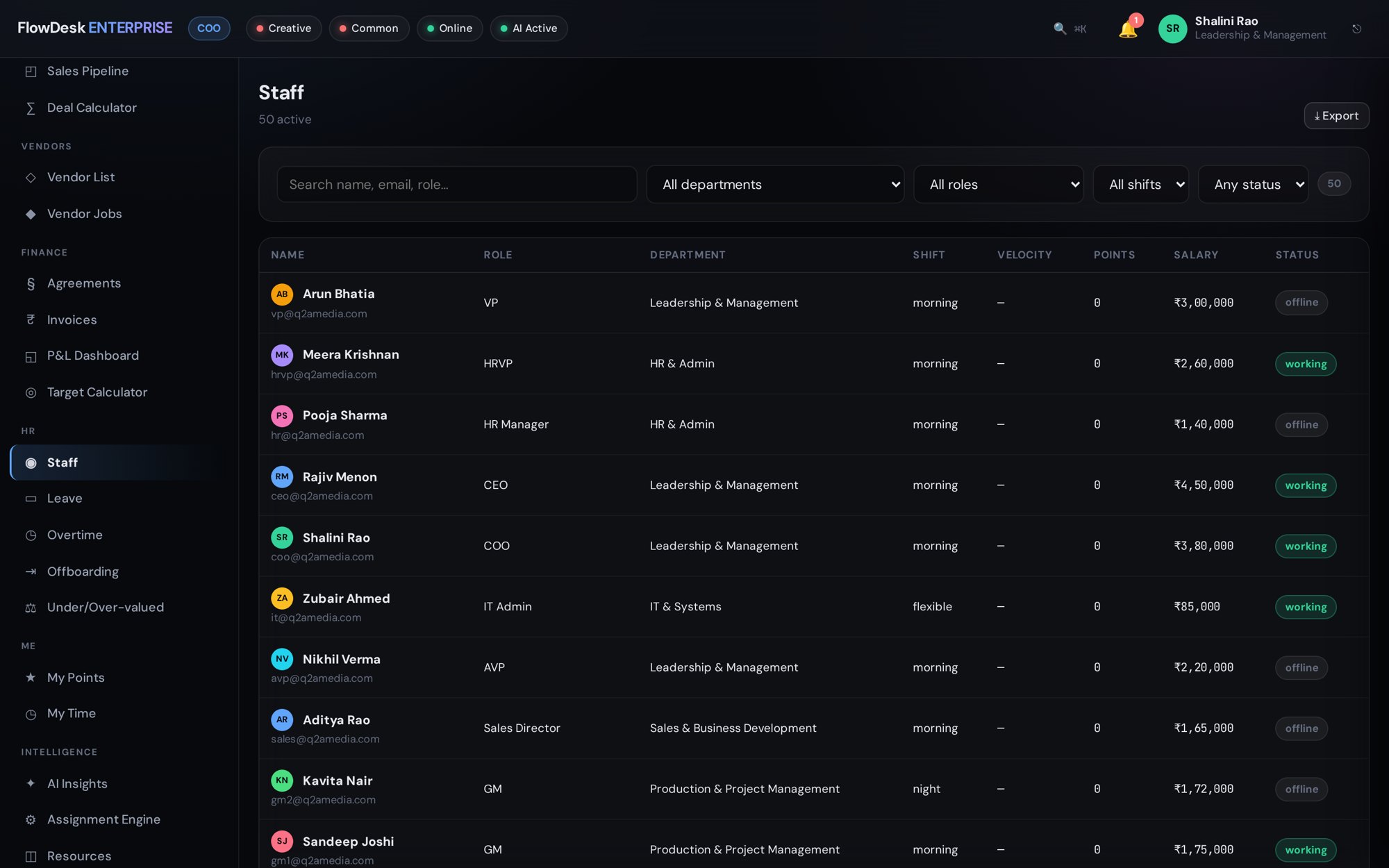
Task: Click the Sales Pipeline sidebar icon
Action: [x=31, y=72]
